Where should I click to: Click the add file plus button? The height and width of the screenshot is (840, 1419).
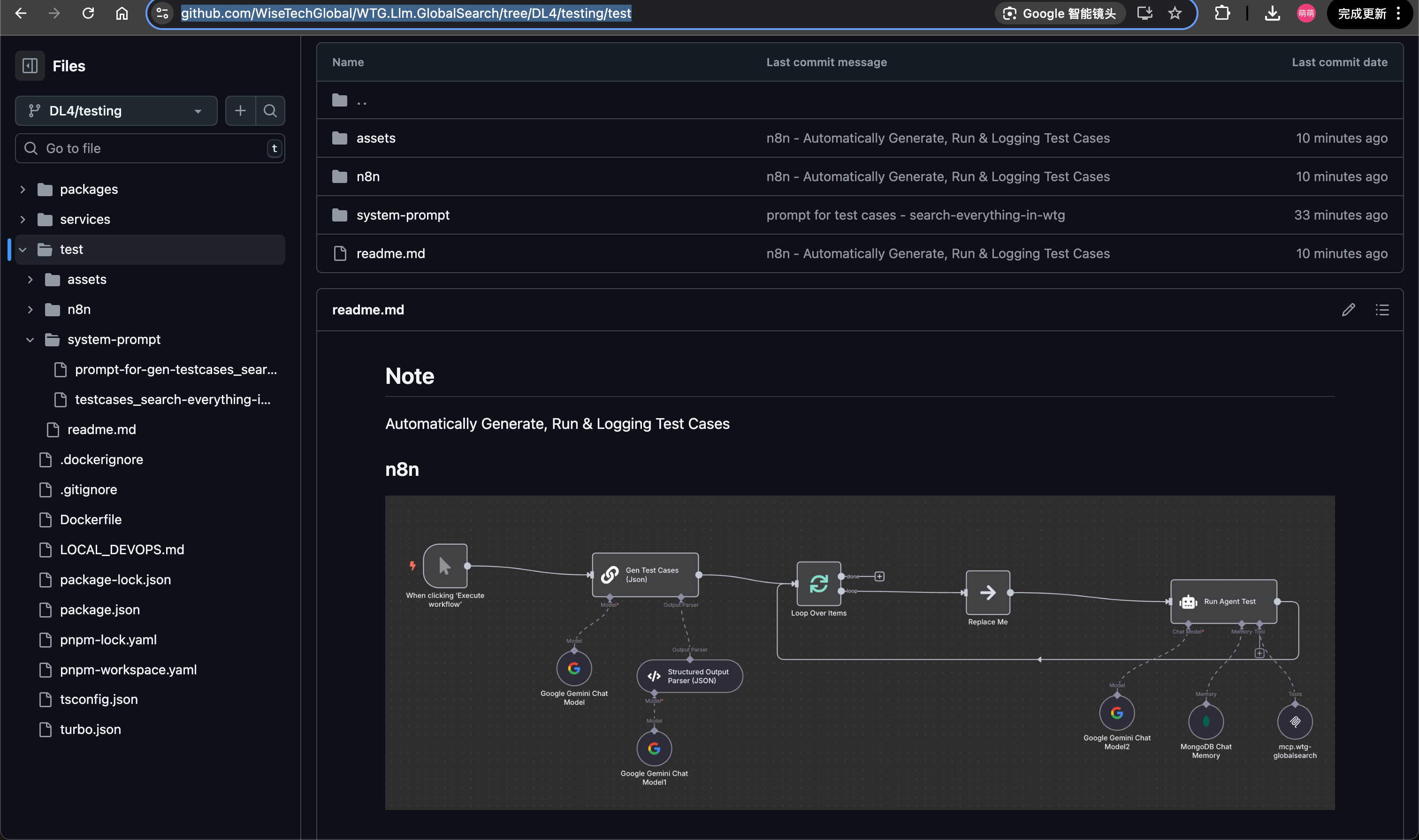[241, 110]
